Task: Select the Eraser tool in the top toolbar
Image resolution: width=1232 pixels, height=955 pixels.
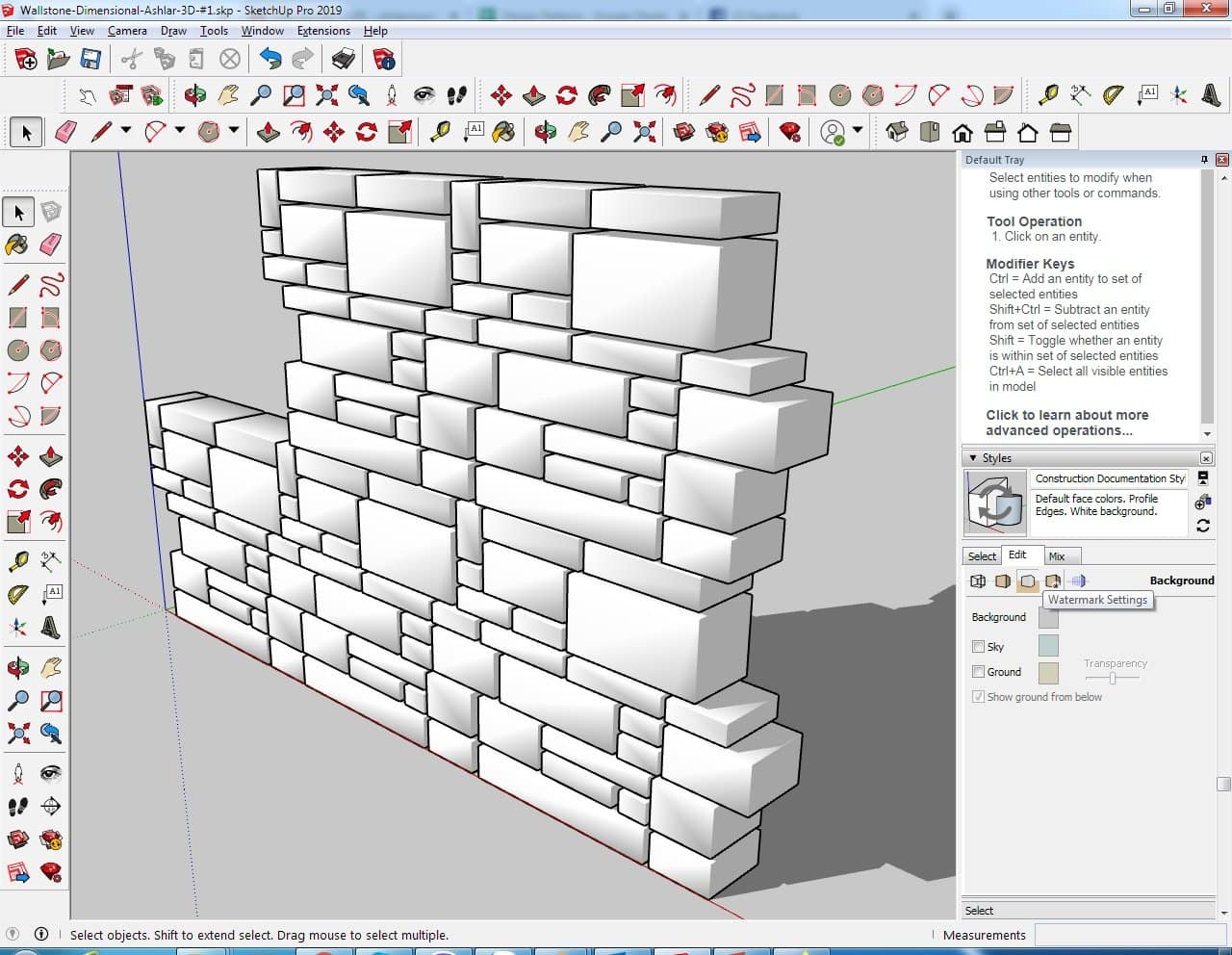Action: pyautogui.click(x=66, y=132)
